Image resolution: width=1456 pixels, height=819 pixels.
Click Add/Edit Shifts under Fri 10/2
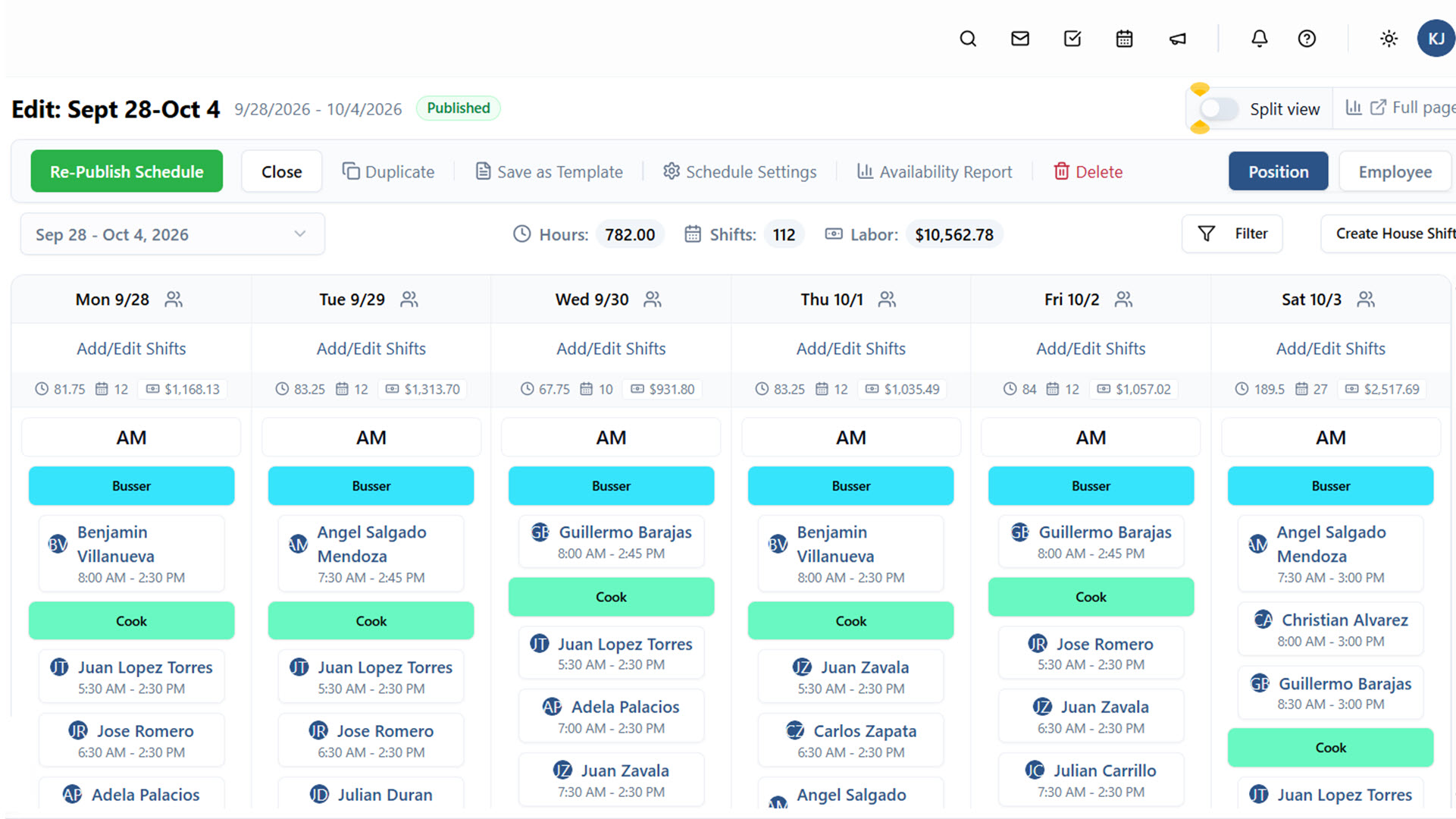point(1091,348)
